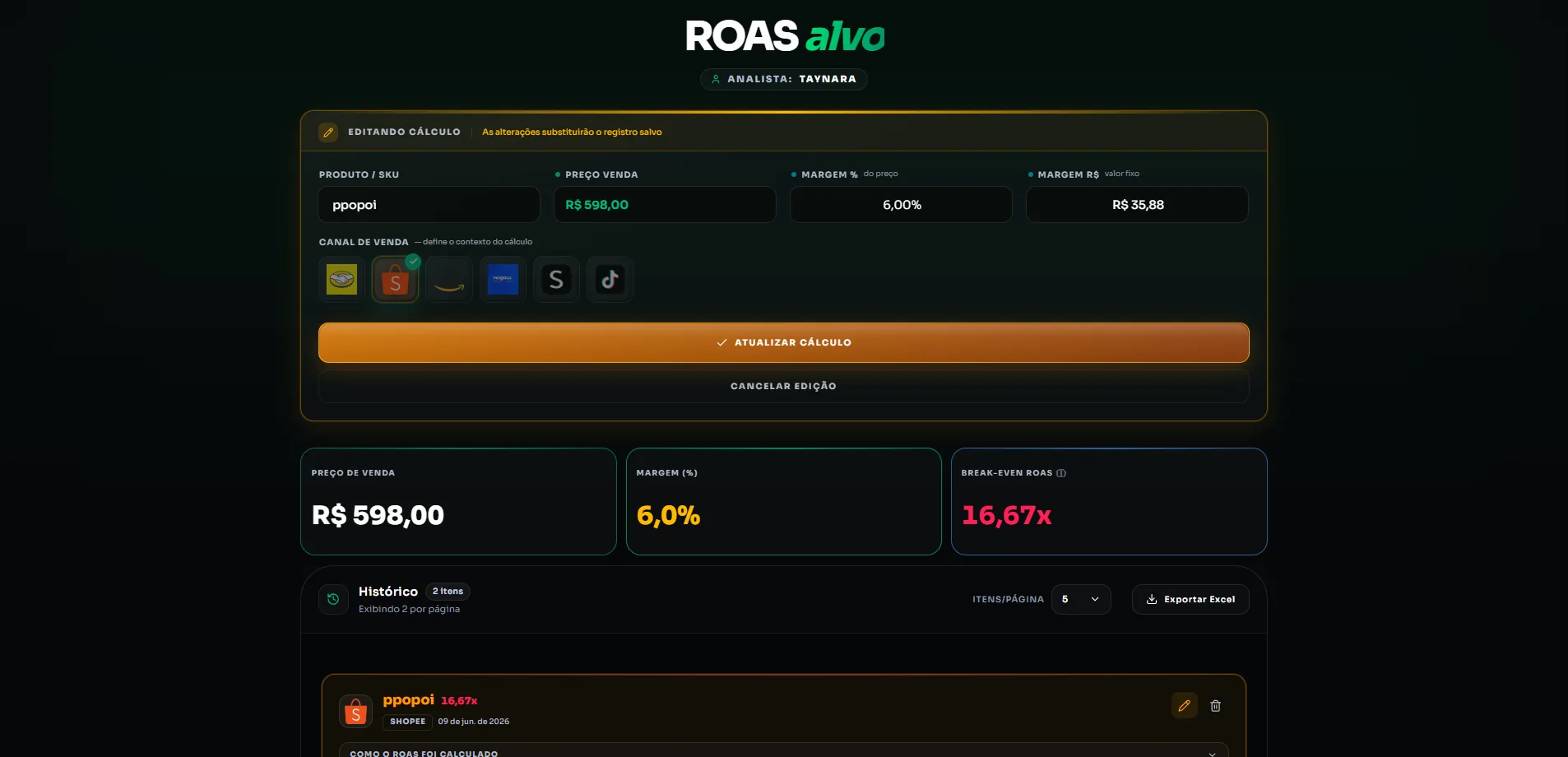Click the Analista: Taynara badge

coord(783,79)
